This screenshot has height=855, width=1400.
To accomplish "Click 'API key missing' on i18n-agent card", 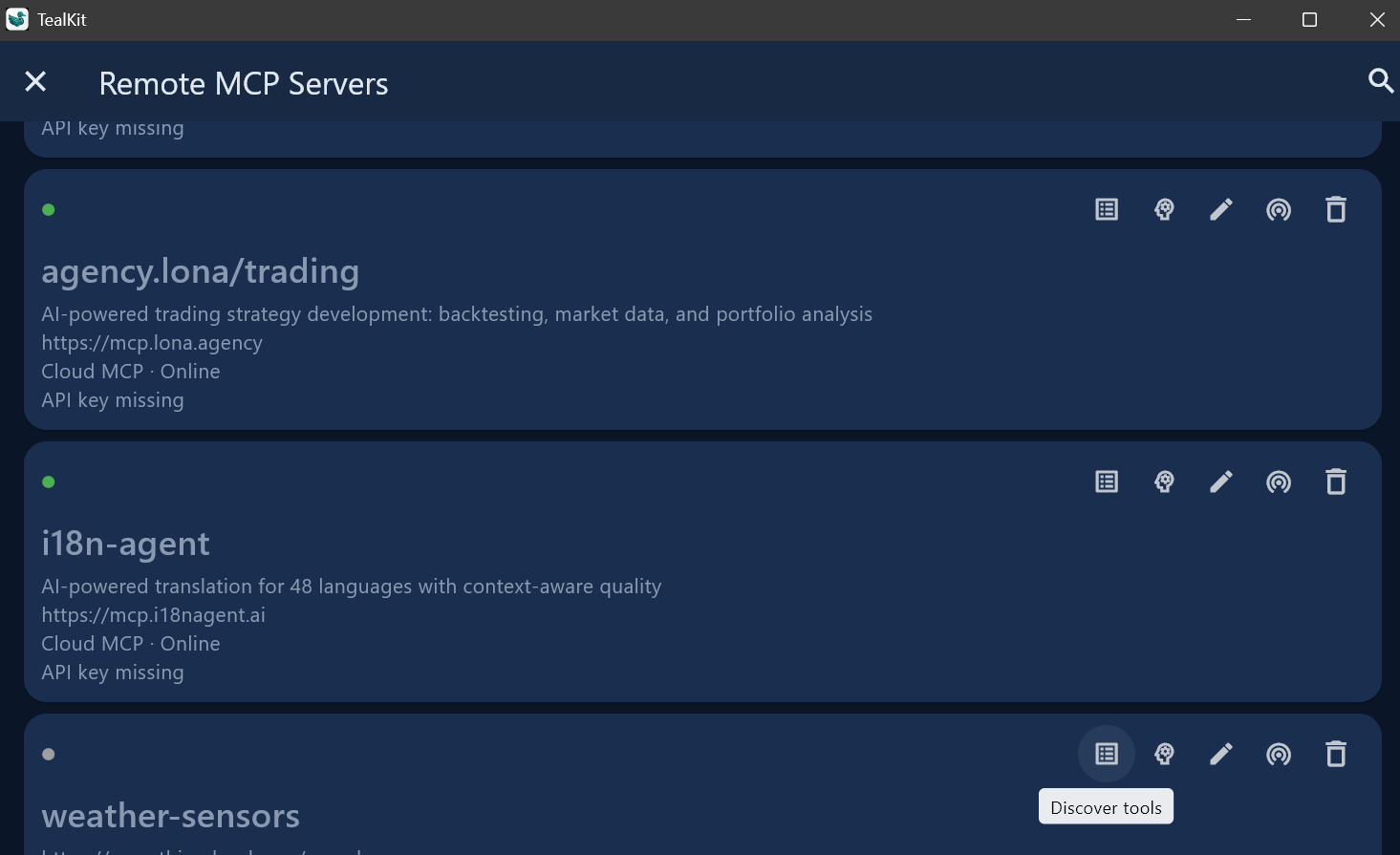I will pyautogui.click(x=113, y=673).
